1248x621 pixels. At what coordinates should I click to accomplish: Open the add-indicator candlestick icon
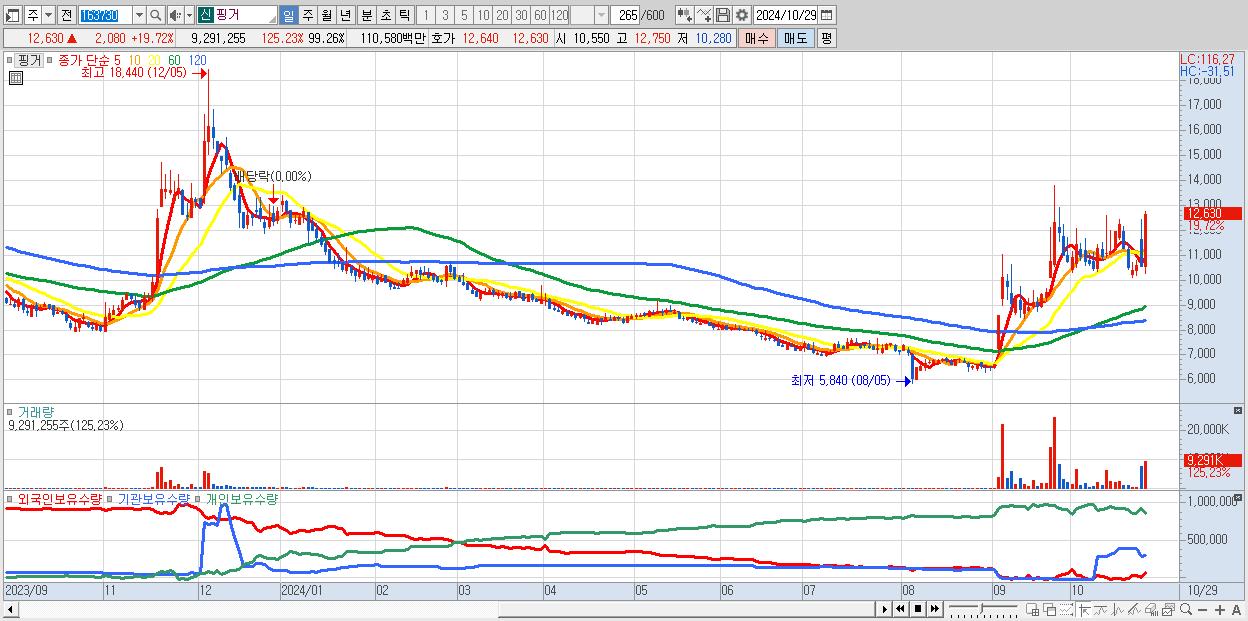[685, 15]
